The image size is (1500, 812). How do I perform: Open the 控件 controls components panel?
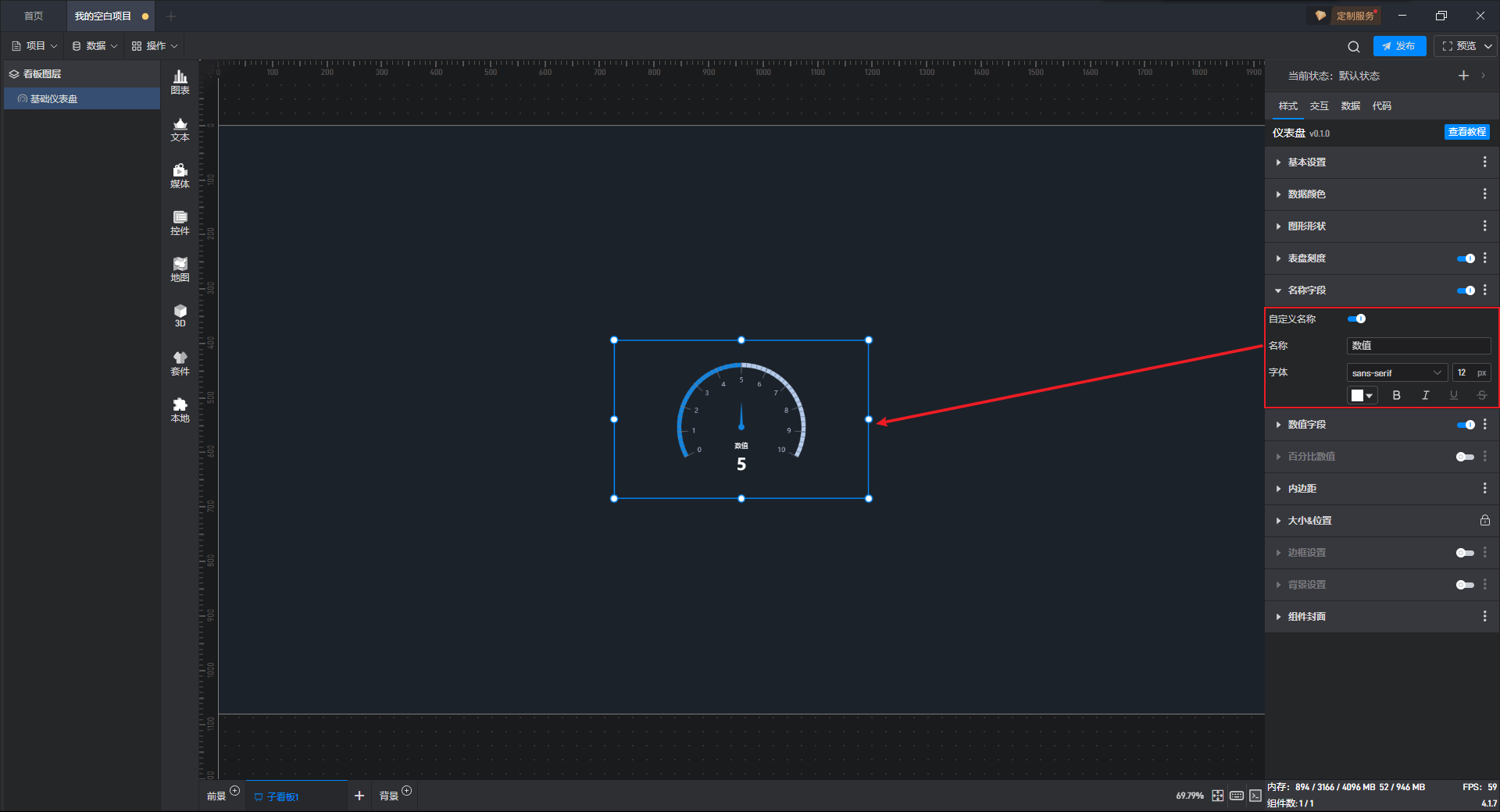[x=180, y=223]
